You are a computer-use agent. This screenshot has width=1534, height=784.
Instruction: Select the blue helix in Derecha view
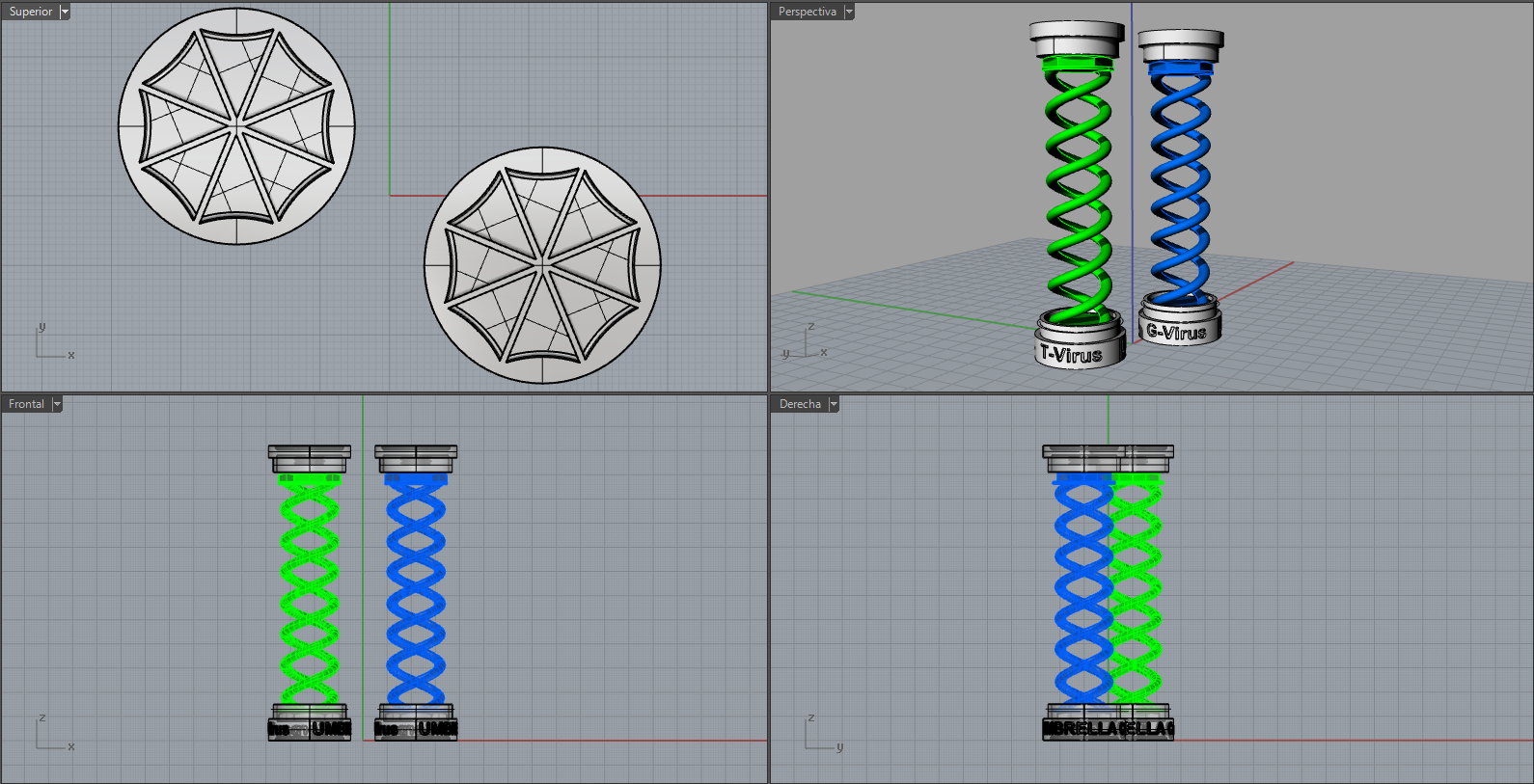point(1082,588)
